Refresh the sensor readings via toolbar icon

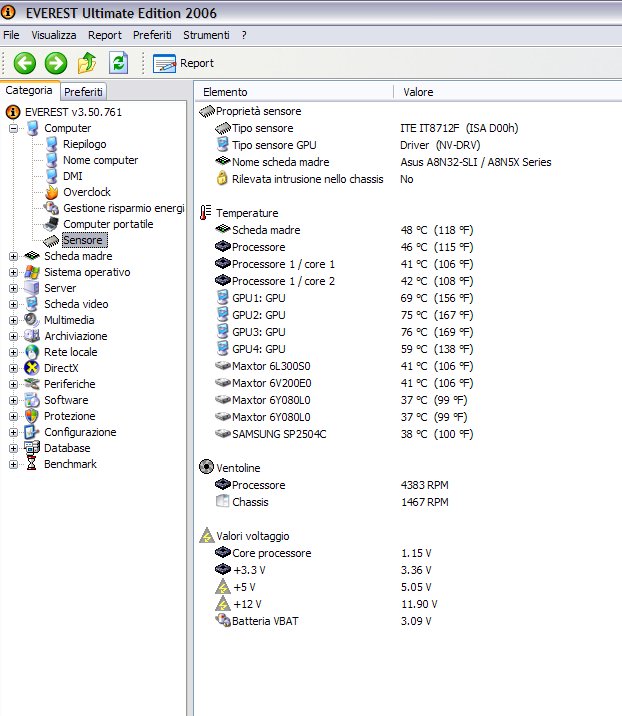point(118,63)
